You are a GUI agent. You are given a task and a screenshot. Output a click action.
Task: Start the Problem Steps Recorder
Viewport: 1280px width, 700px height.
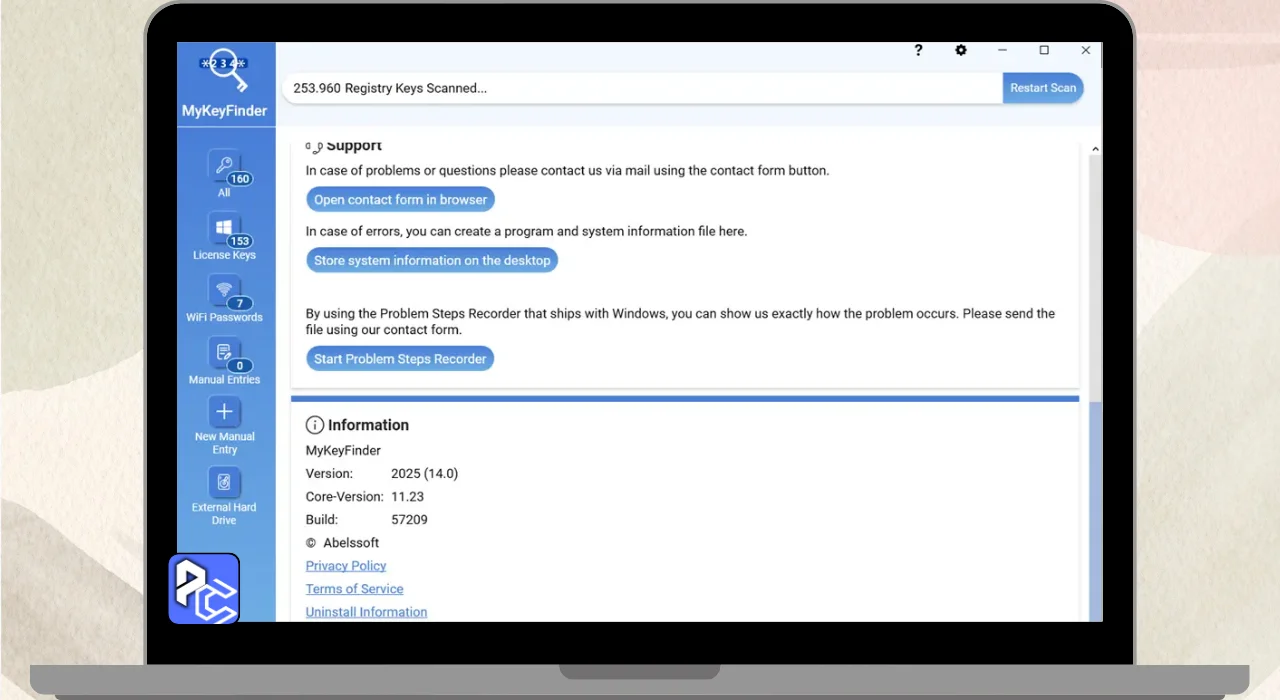click(x=400, y=359)
